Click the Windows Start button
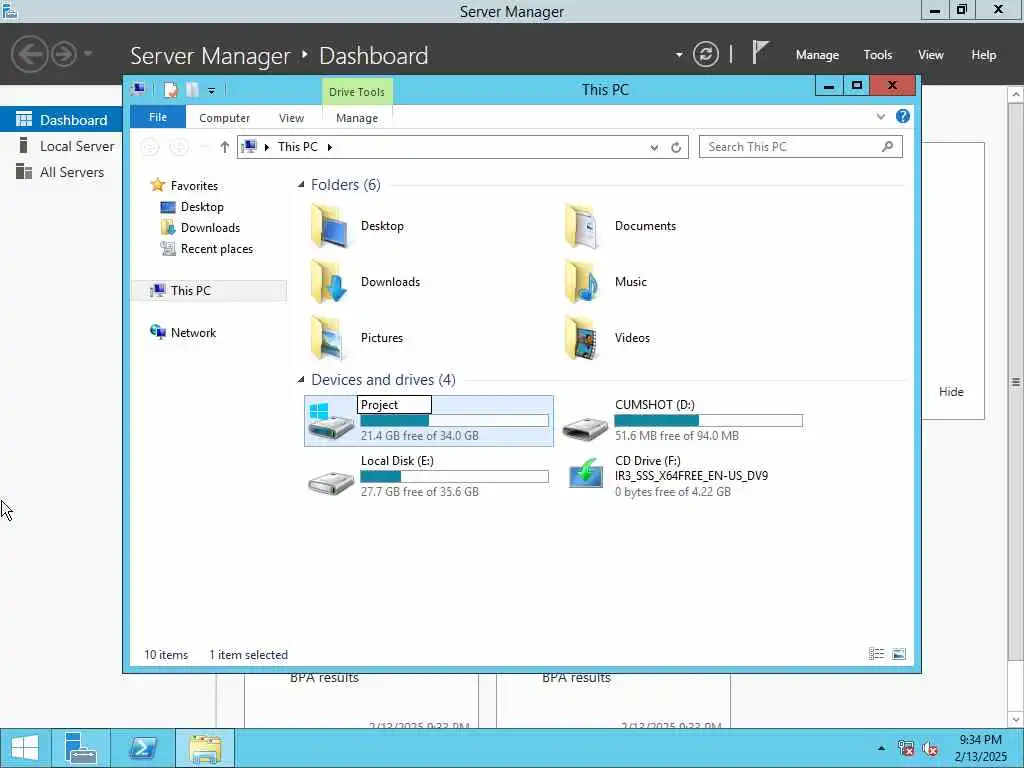Viewport: 1024px width, 768px height. (x=25, y=748)
